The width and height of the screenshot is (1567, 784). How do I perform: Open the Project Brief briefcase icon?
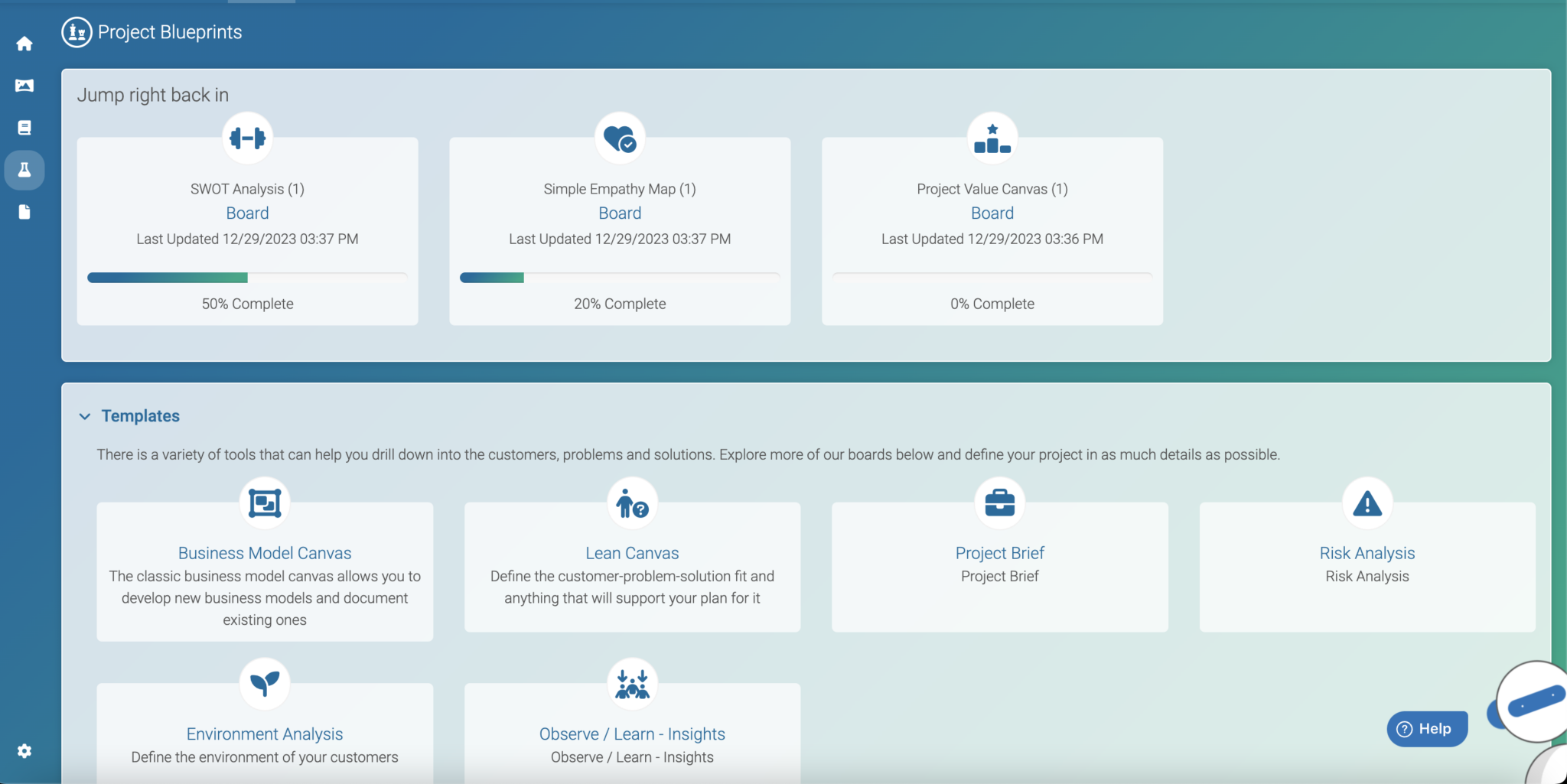(999, 503)
